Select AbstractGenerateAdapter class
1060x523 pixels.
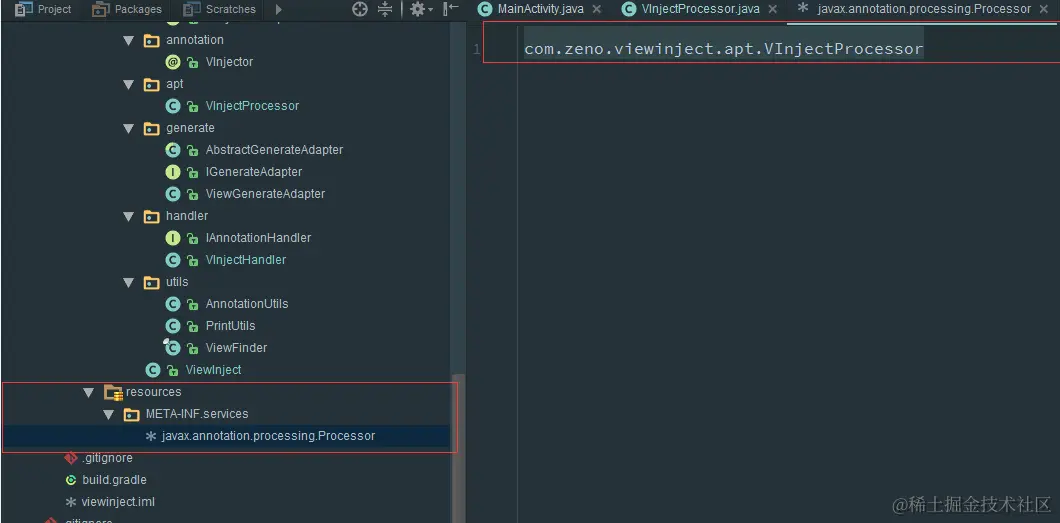point(274,150)
